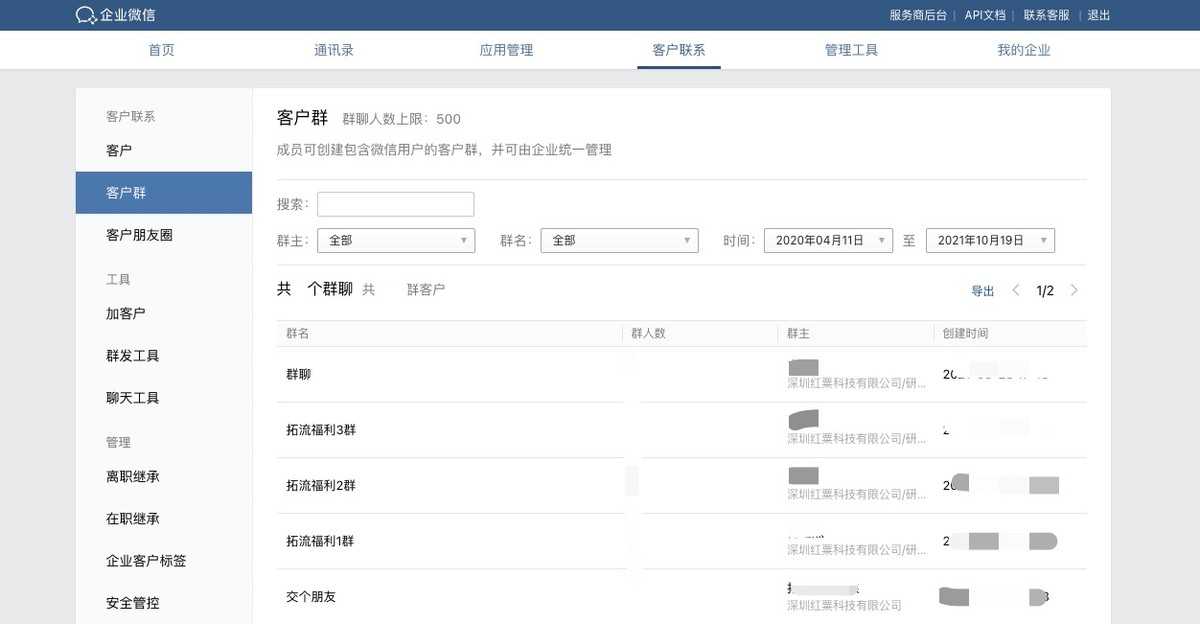The image size is (1200, 624).
Task: Click the 导出 export link
Action: click(x=981, y=290)
